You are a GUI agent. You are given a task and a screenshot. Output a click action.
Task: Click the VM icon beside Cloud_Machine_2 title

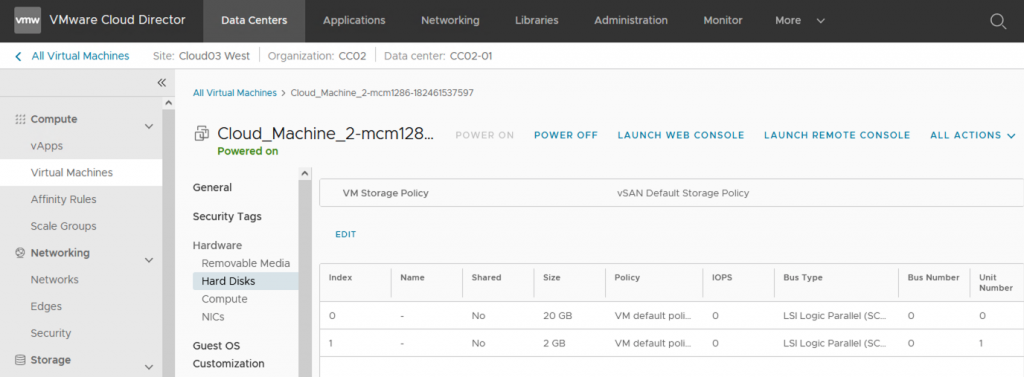tap(202, 135)
